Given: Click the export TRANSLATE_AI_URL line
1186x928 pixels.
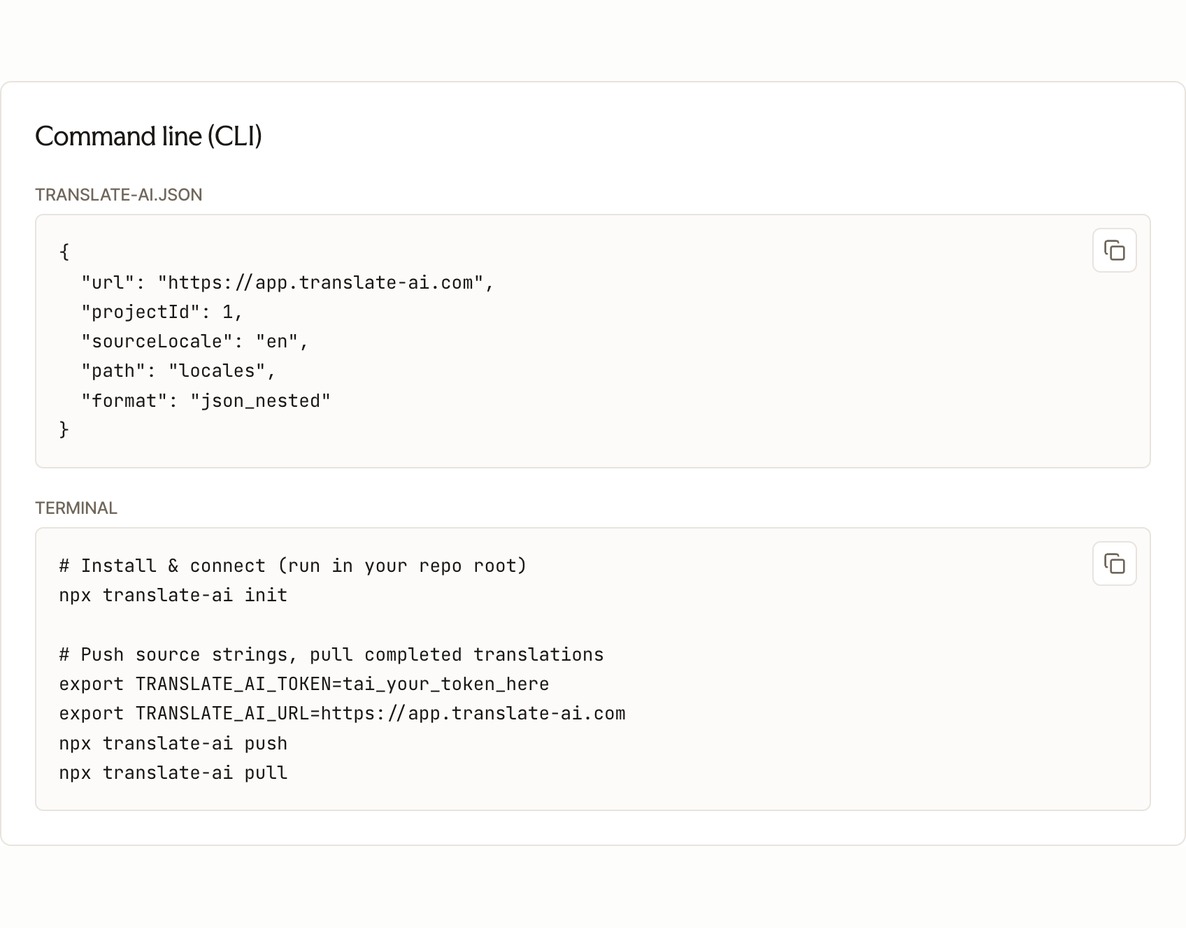Looking at the screenshot, I should tap(342, 713).
